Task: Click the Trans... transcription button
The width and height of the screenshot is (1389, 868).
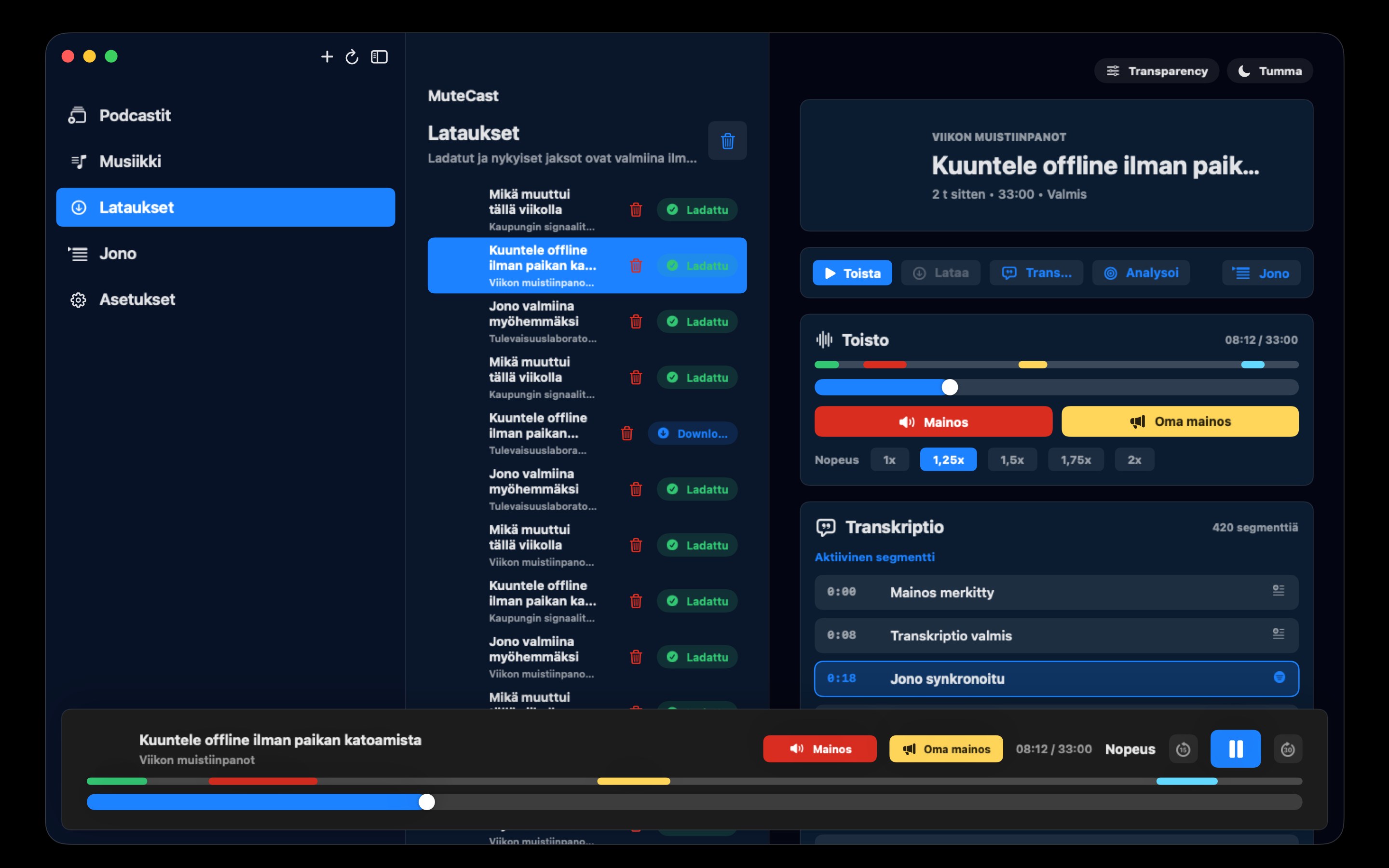Action: [1036, 272]
